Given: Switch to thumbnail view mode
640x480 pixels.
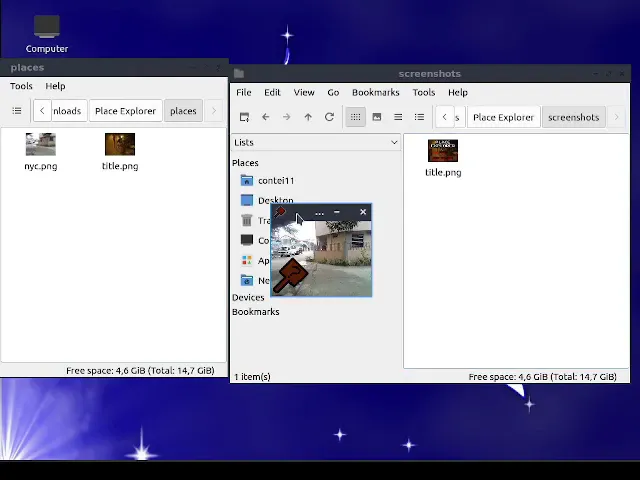Looking at the screenshot, I should point(377,117).
